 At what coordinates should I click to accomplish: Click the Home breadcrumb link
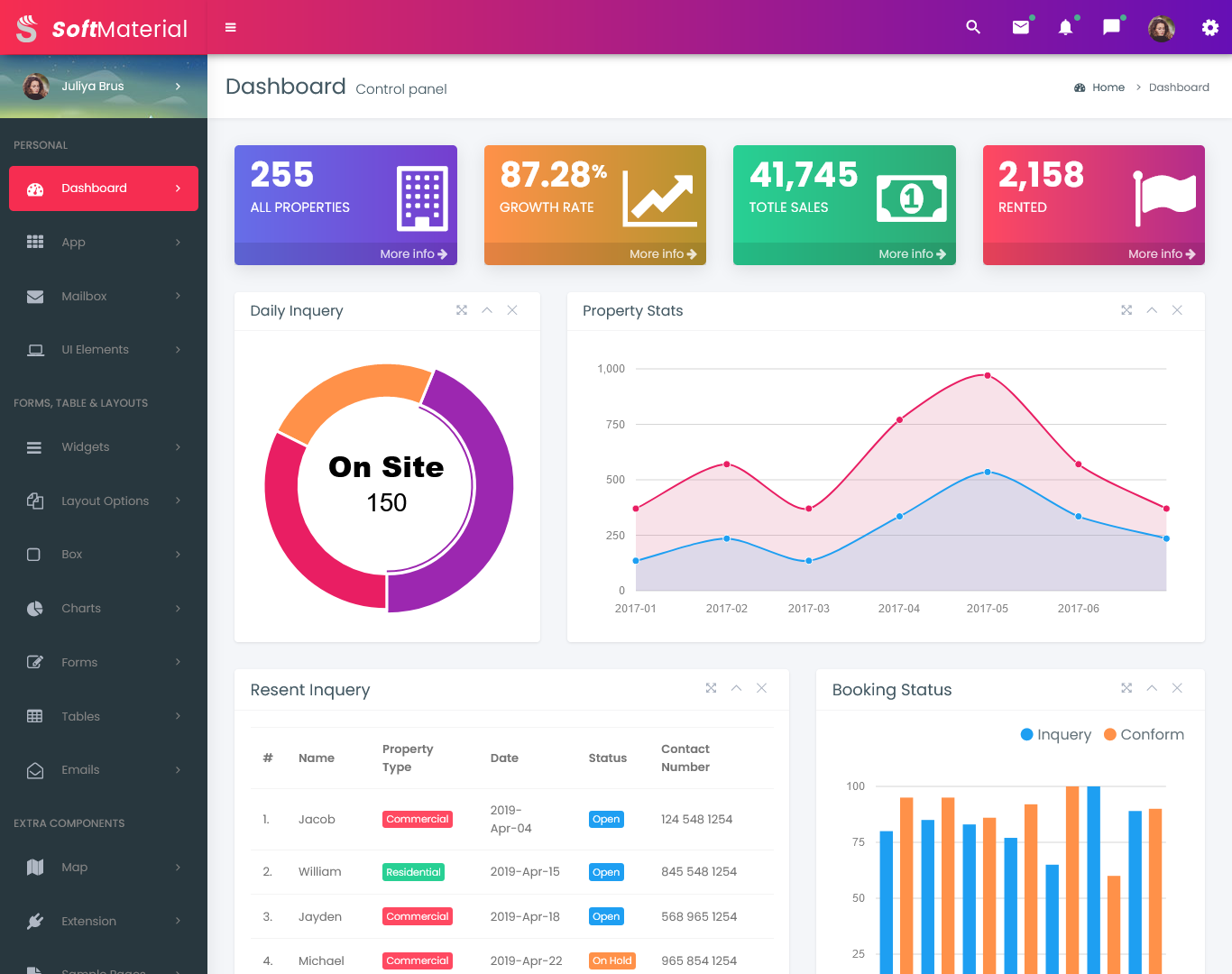[x=1108, y=87]
